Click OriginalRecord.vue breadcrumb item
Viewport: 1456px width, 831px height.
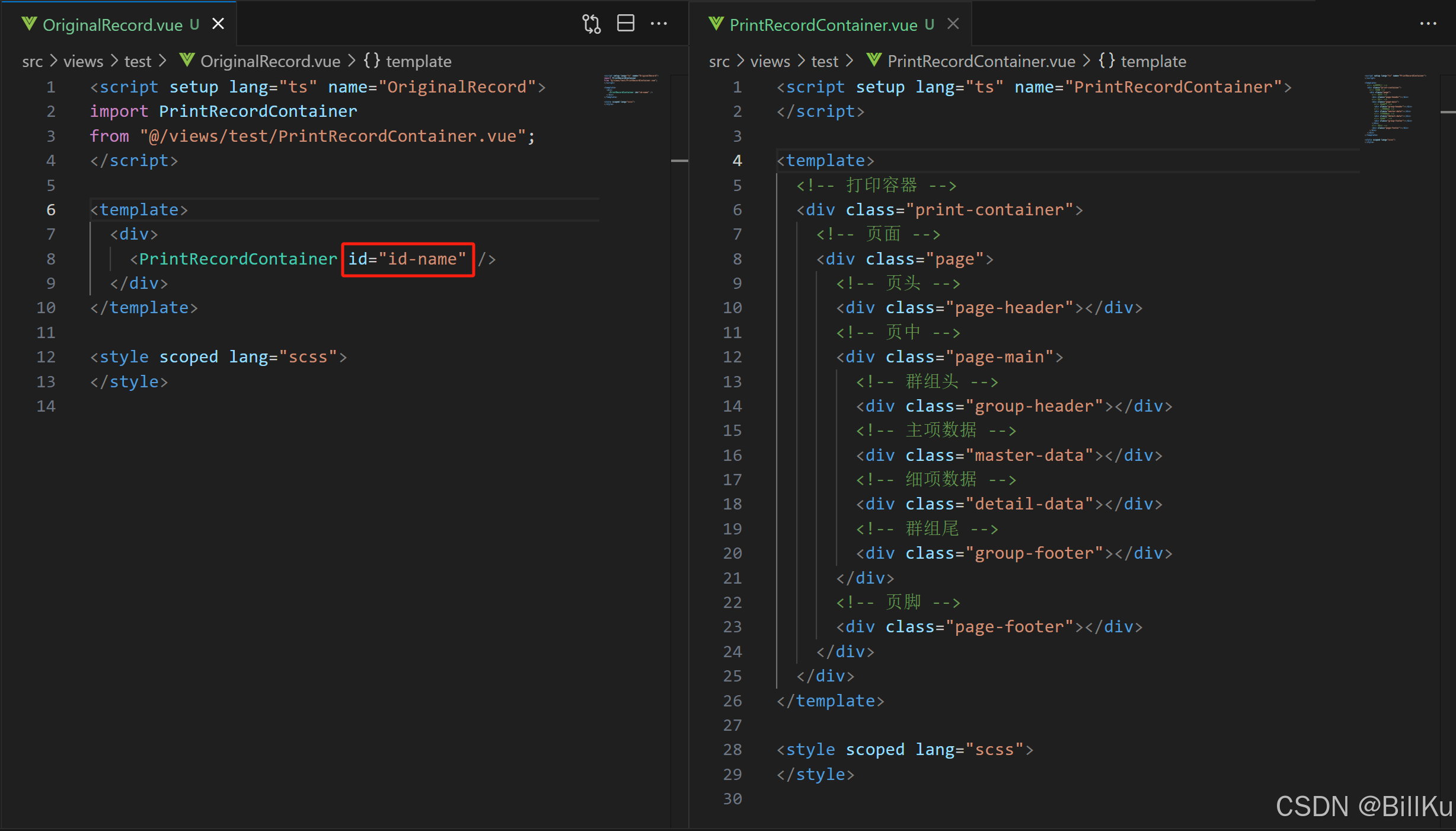pos(270,61)
